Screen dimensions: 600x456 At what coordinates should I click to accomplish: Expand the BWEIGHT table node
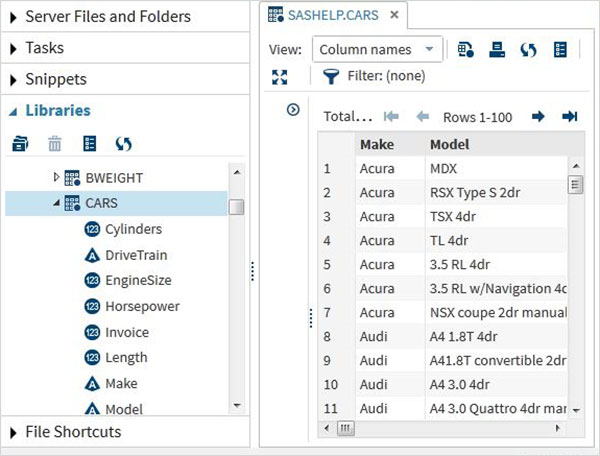[x=56, y=178]
